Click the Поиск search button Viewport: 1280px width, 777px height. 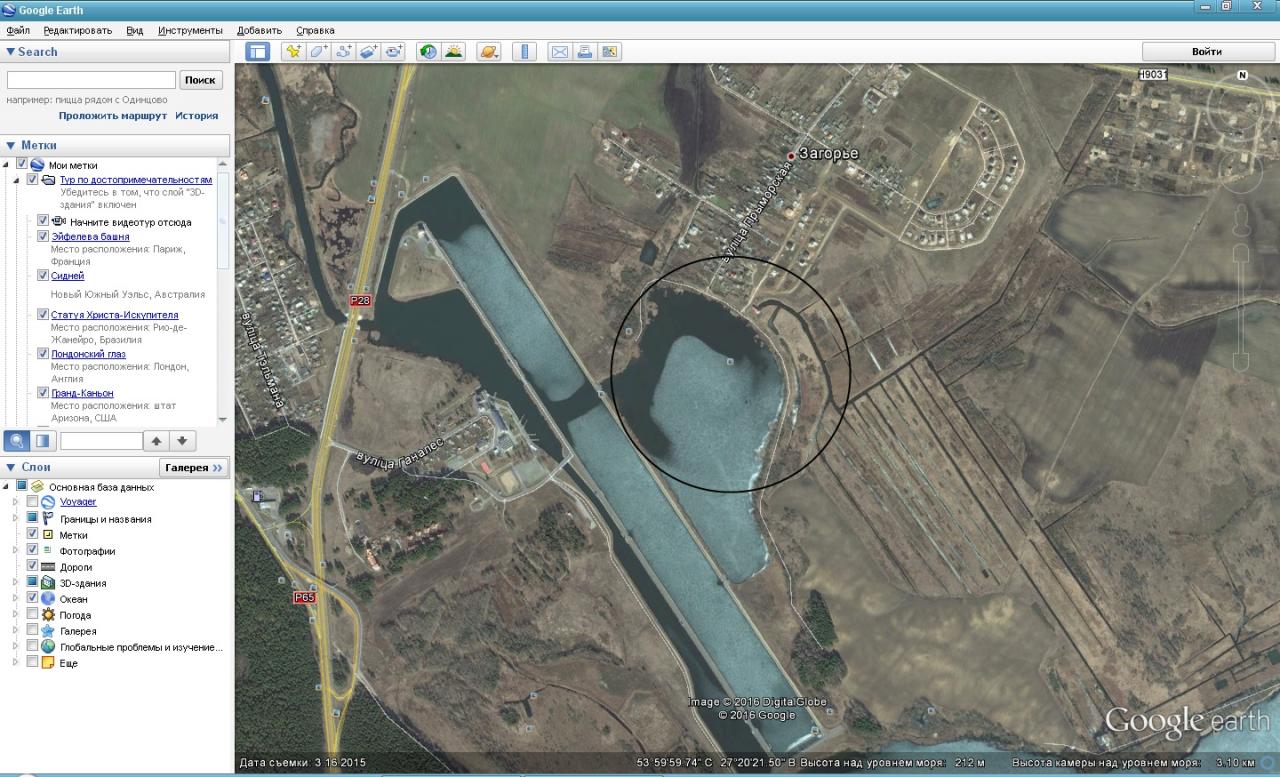point(200,80)
